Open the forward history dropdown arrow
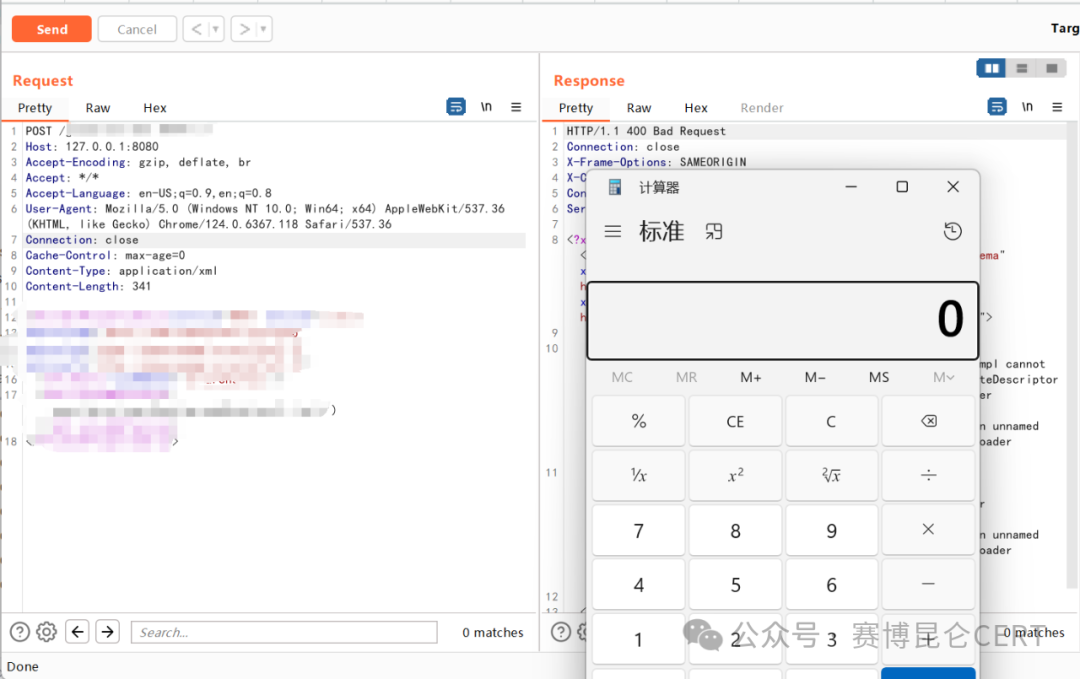 coord(264,29)
